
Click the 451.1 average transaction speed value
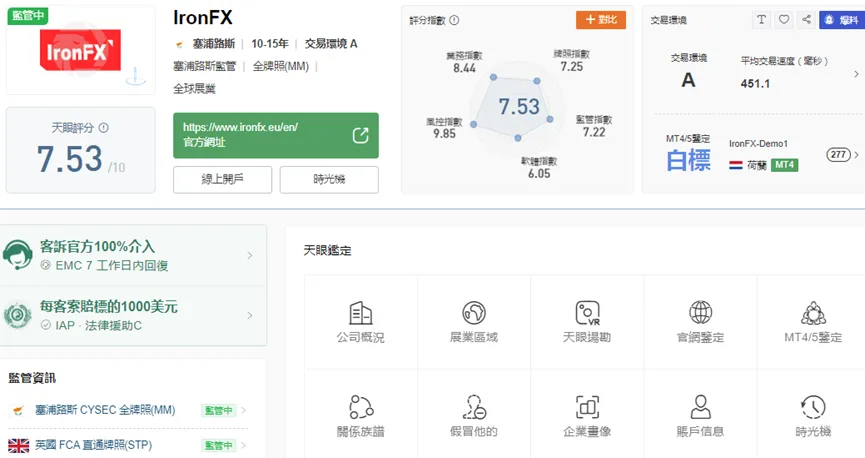[x=755, y=83]
